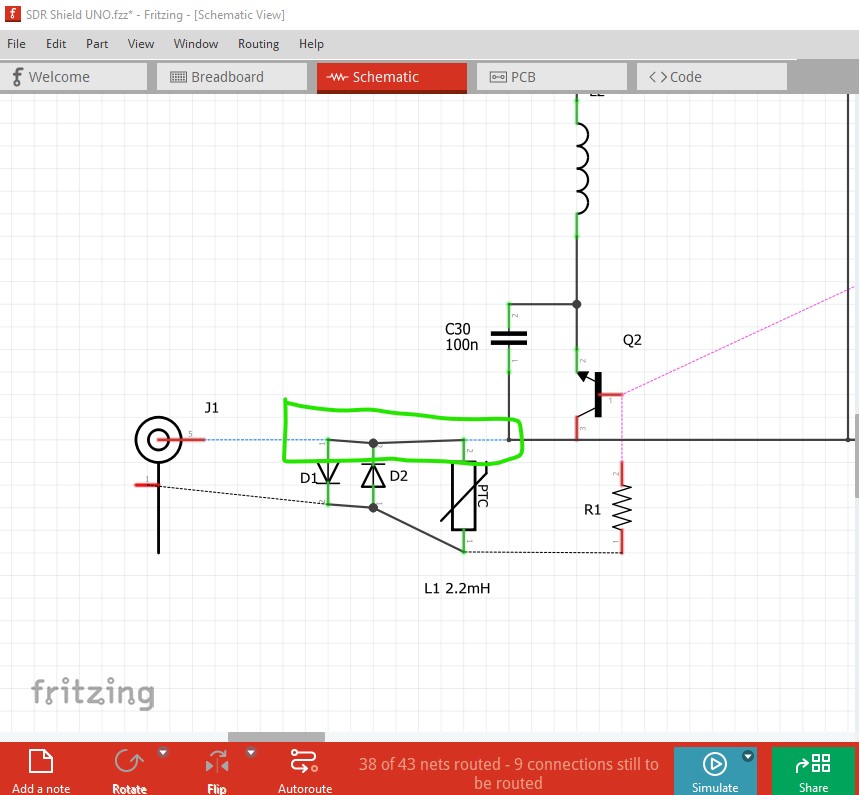Screen dimensions: 859x795
Task: Click the wire junction dot below D2
Action: click(x=373, y=507)
